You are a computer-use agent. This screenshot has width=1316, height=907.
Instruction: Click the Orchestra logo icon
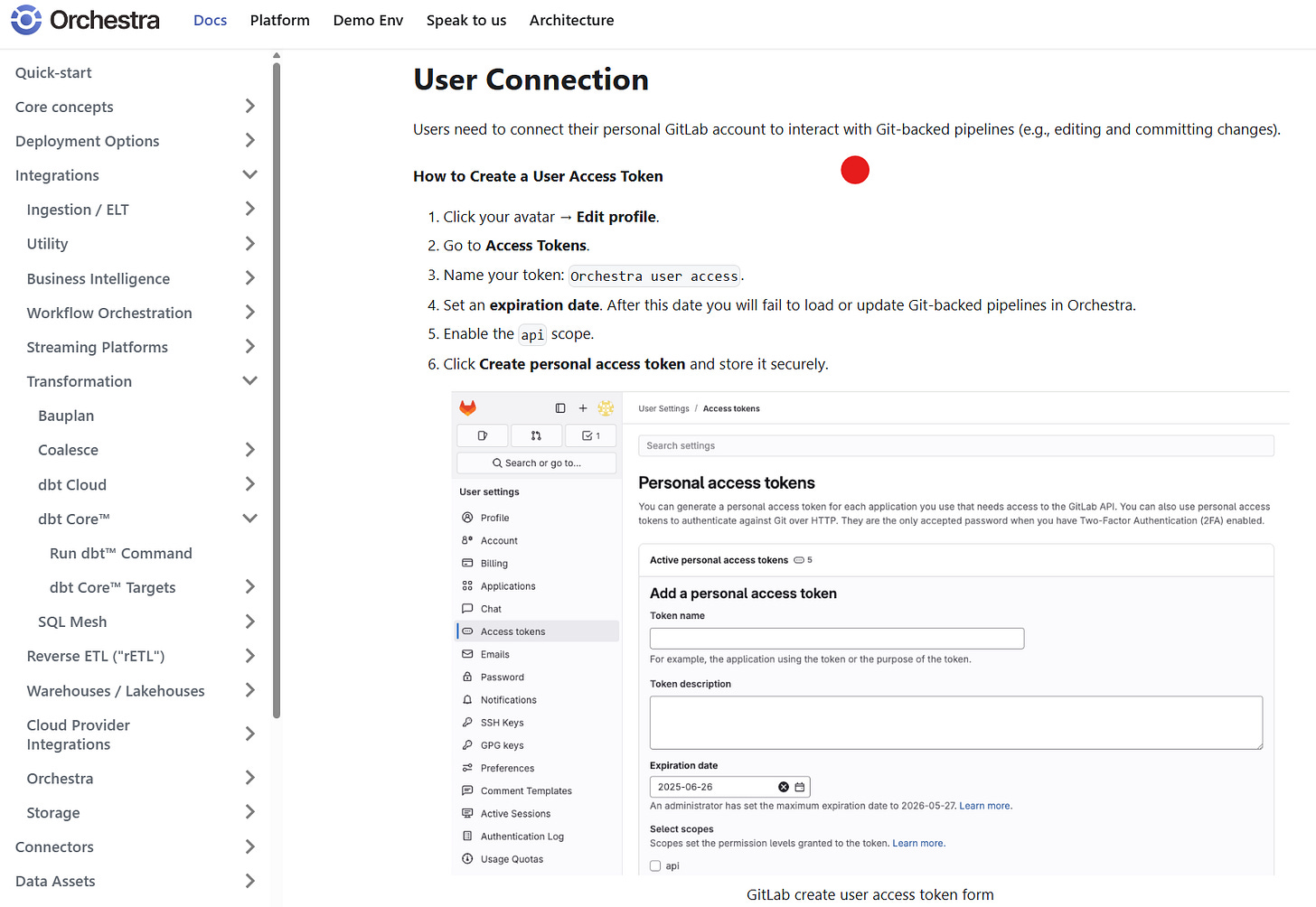point(26,20)
